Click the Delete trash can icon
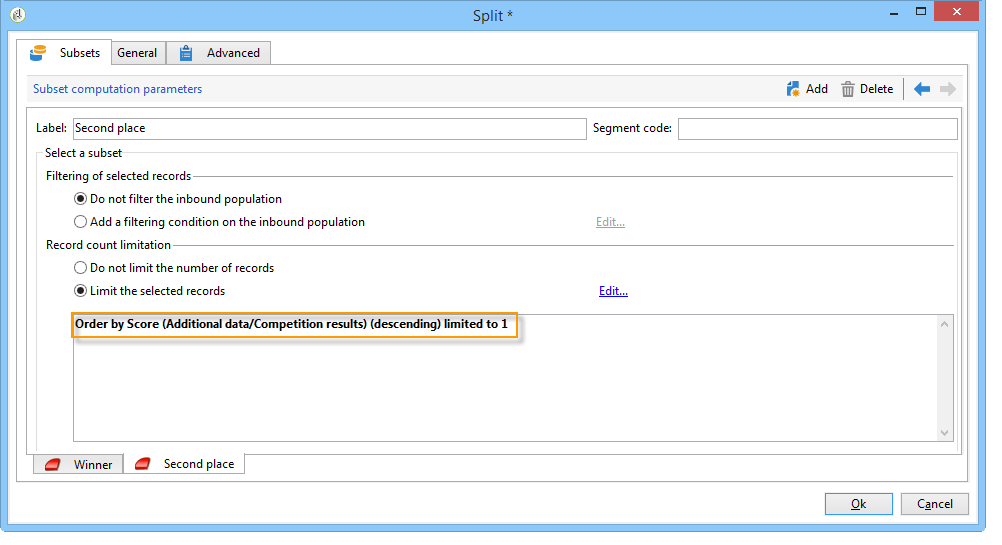Viewport: 1002px width, 545px height. [847, 89]
